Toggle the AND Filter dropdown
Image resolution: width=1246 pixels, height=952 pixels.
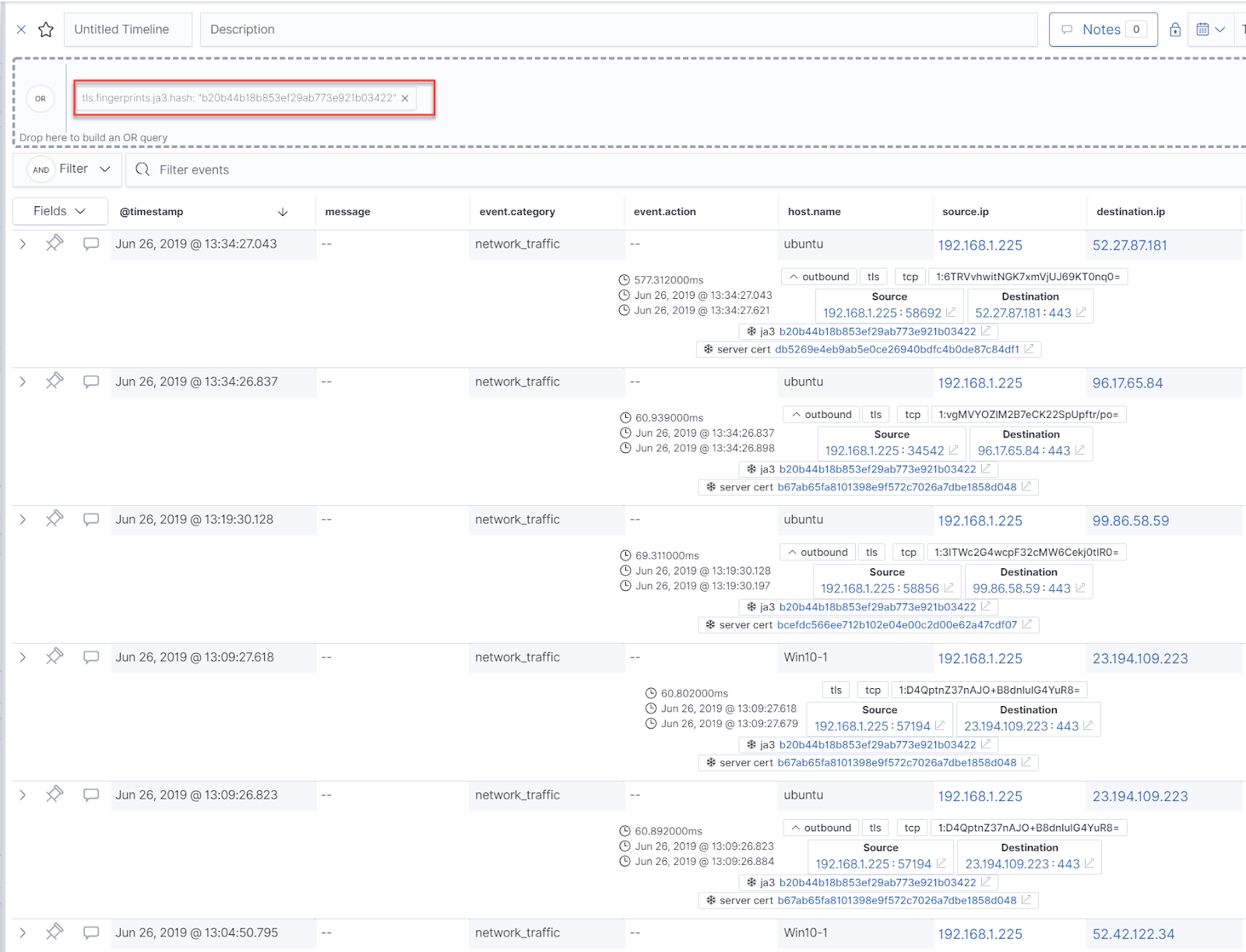point(68,169)
